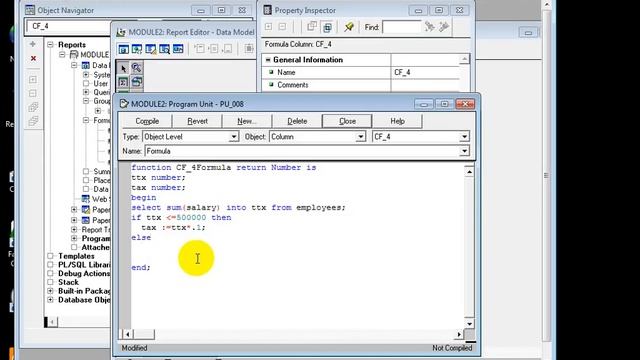640x360 pixels.
Task: Select the arrow pointer tool in Report Editor palette
Action: tap(123, 68)
